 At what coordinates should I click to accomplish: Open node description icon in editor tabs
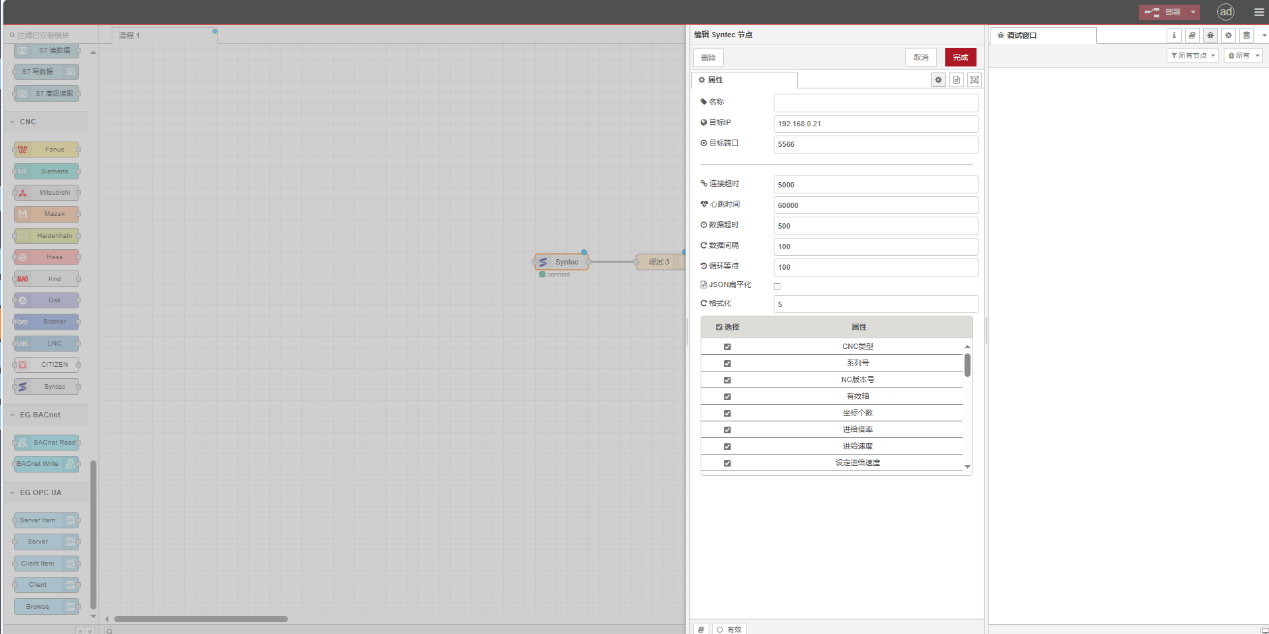click(x=956, y=80)
